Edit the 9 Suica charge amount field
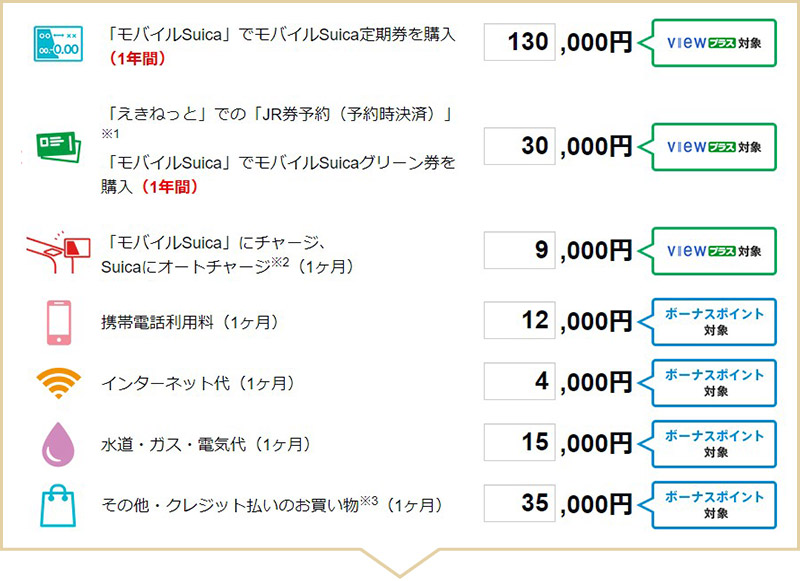This screenshot has height=581, width=800. [x=519, y=250]
